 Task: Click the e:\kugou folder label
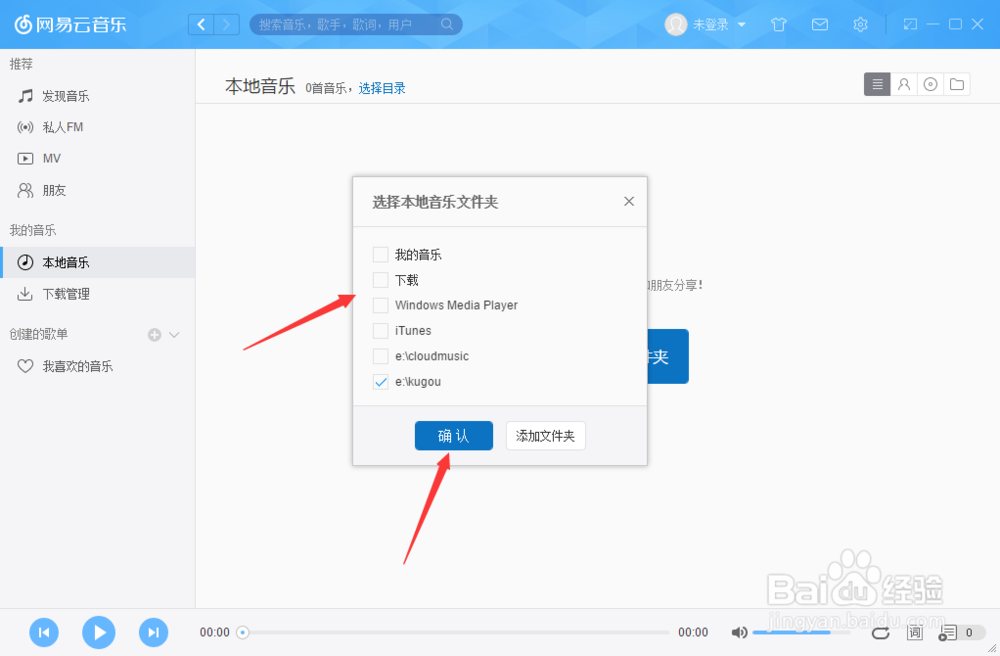418,382
